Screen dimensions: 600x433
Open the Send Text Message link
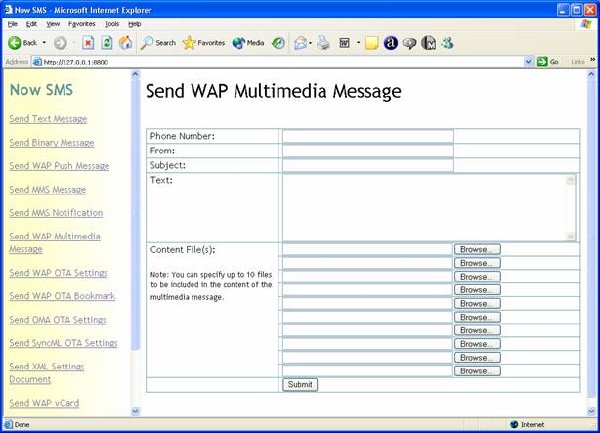pyautogui.click(x=48, y=119)
